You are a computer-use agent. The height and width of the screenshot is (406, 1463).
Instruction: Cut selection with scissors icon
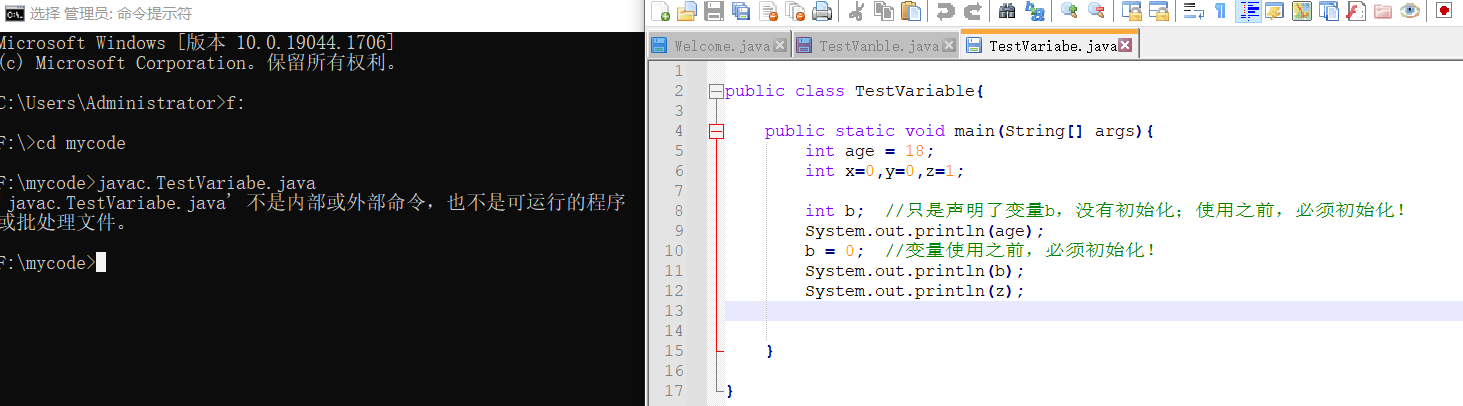(x=857, y=11)
